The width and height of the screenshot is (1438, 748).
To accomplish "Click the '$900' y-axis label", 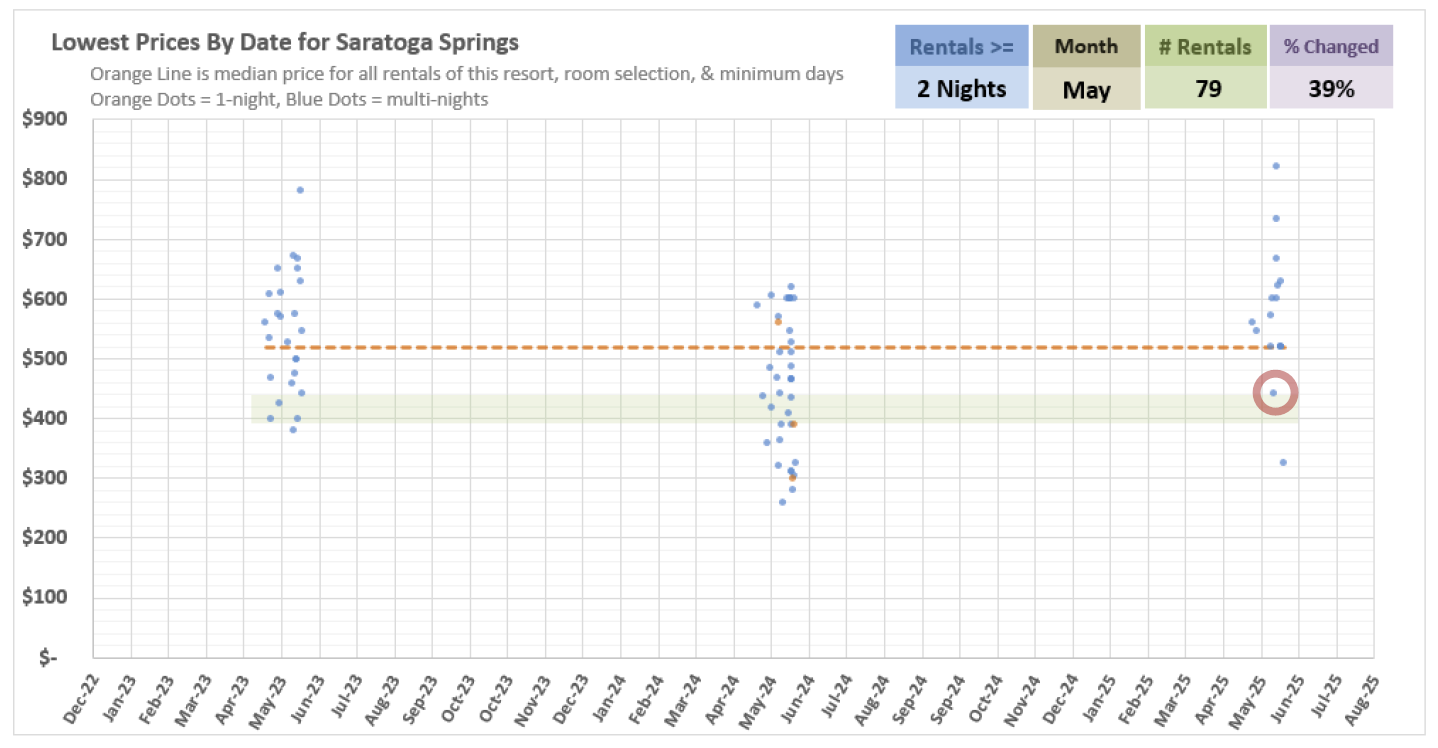I will (x=45, y=120).
